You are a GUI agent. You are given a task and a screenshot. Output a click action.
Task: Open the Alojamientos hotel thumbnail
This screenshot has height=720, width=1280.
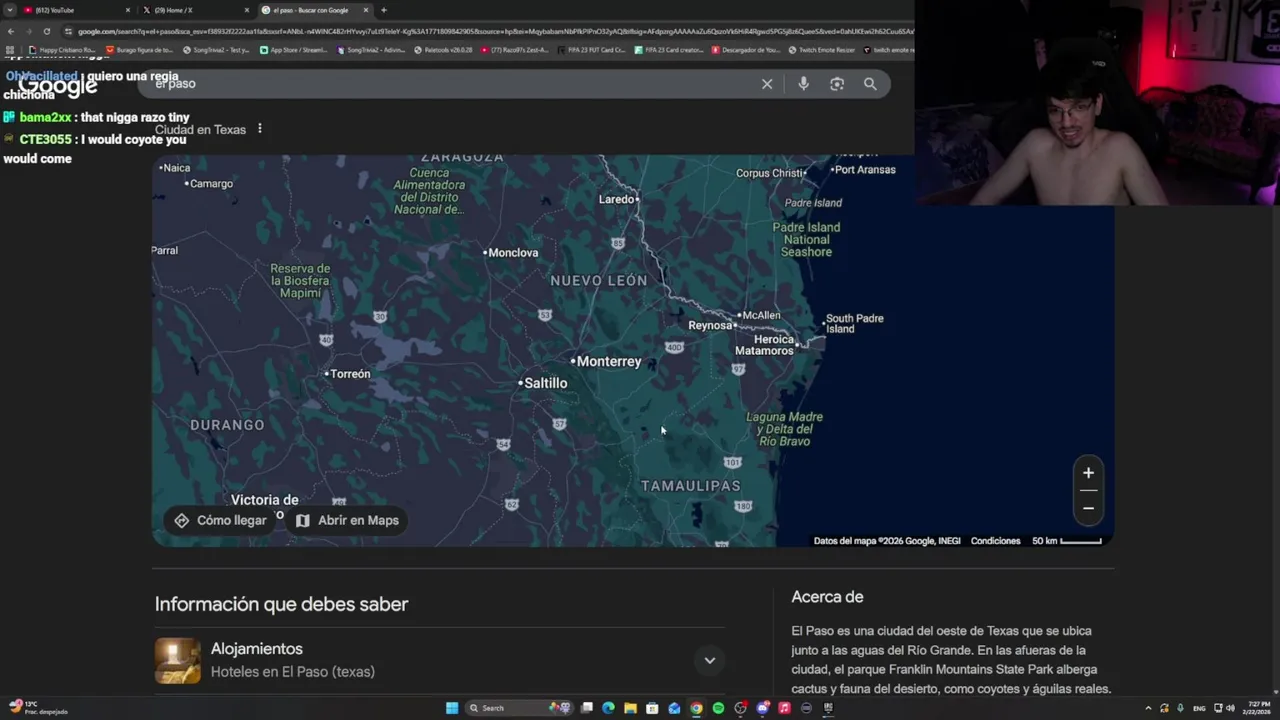coord(177,661)
